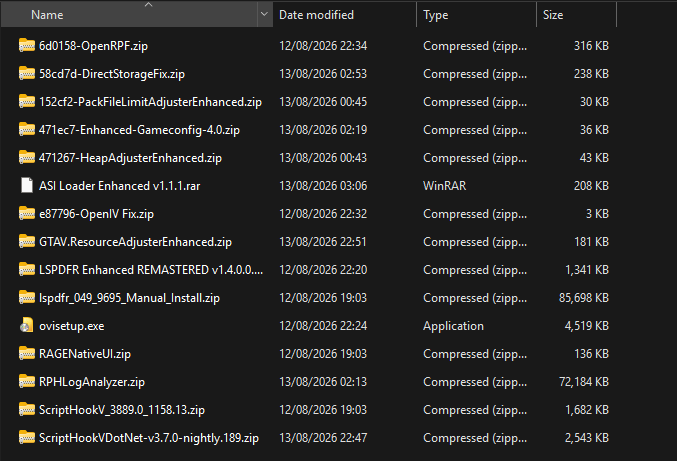Click the Application type cell
Screen dimensions: 677x461
coord(453,326)
